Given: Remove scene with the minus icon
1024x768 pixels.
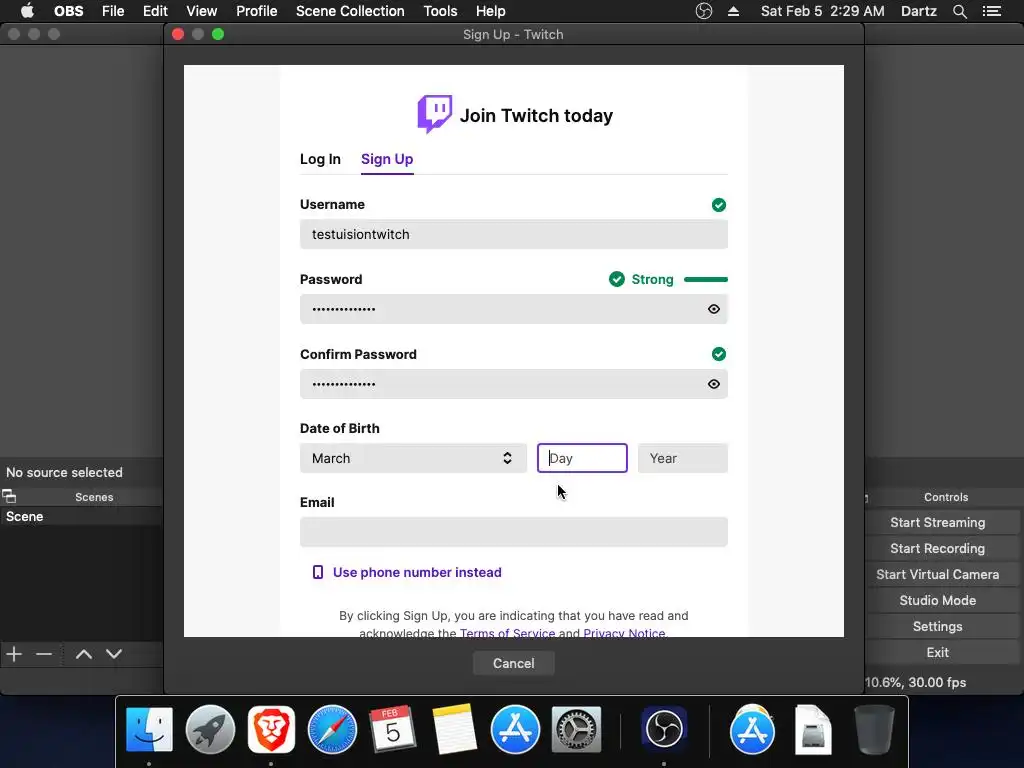Looking at the screenshot, I should tap(44, 654).
